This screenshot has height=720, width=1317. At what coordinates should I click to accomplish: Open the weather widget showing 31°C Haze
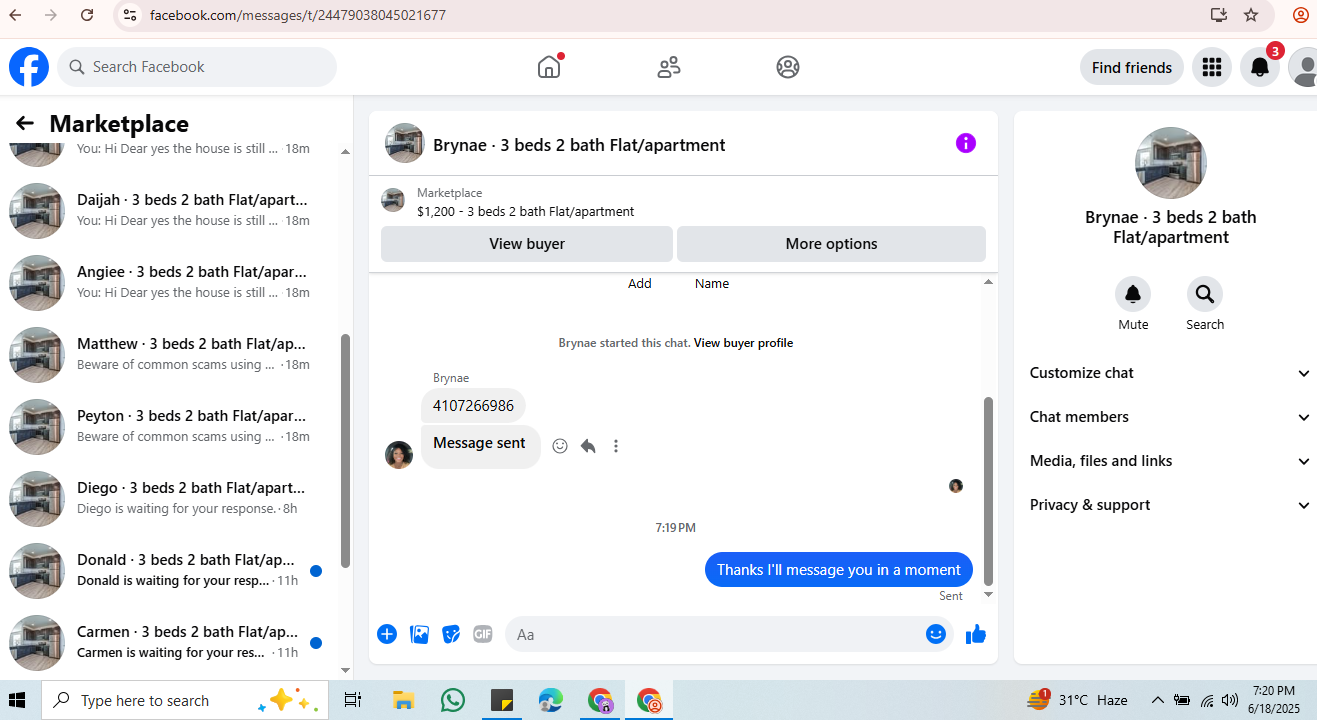point(1078,700)
